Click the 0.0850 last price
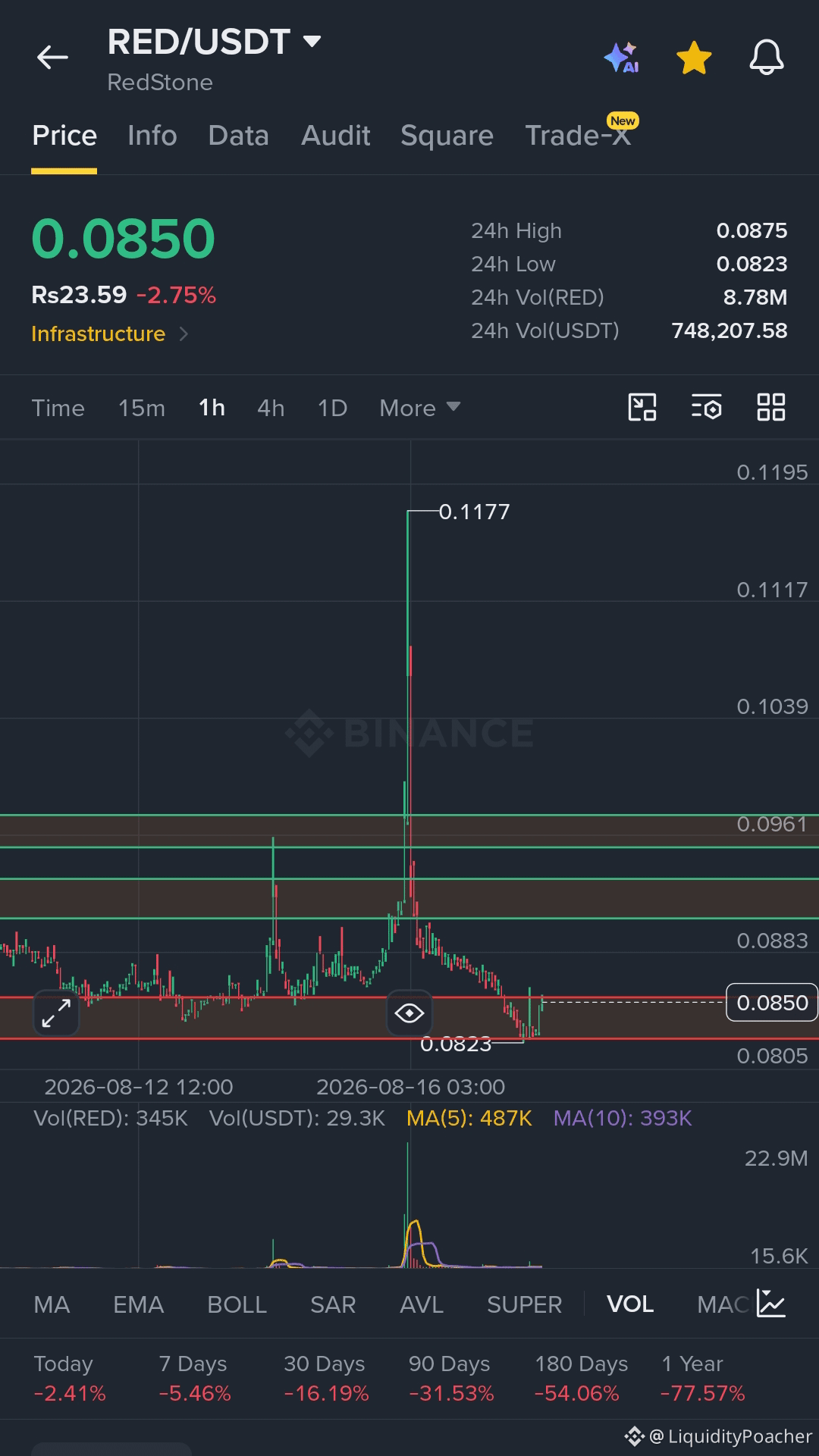Image resolution: width=819 pixels, height=1456 pixels. click(x=124, y=239)
